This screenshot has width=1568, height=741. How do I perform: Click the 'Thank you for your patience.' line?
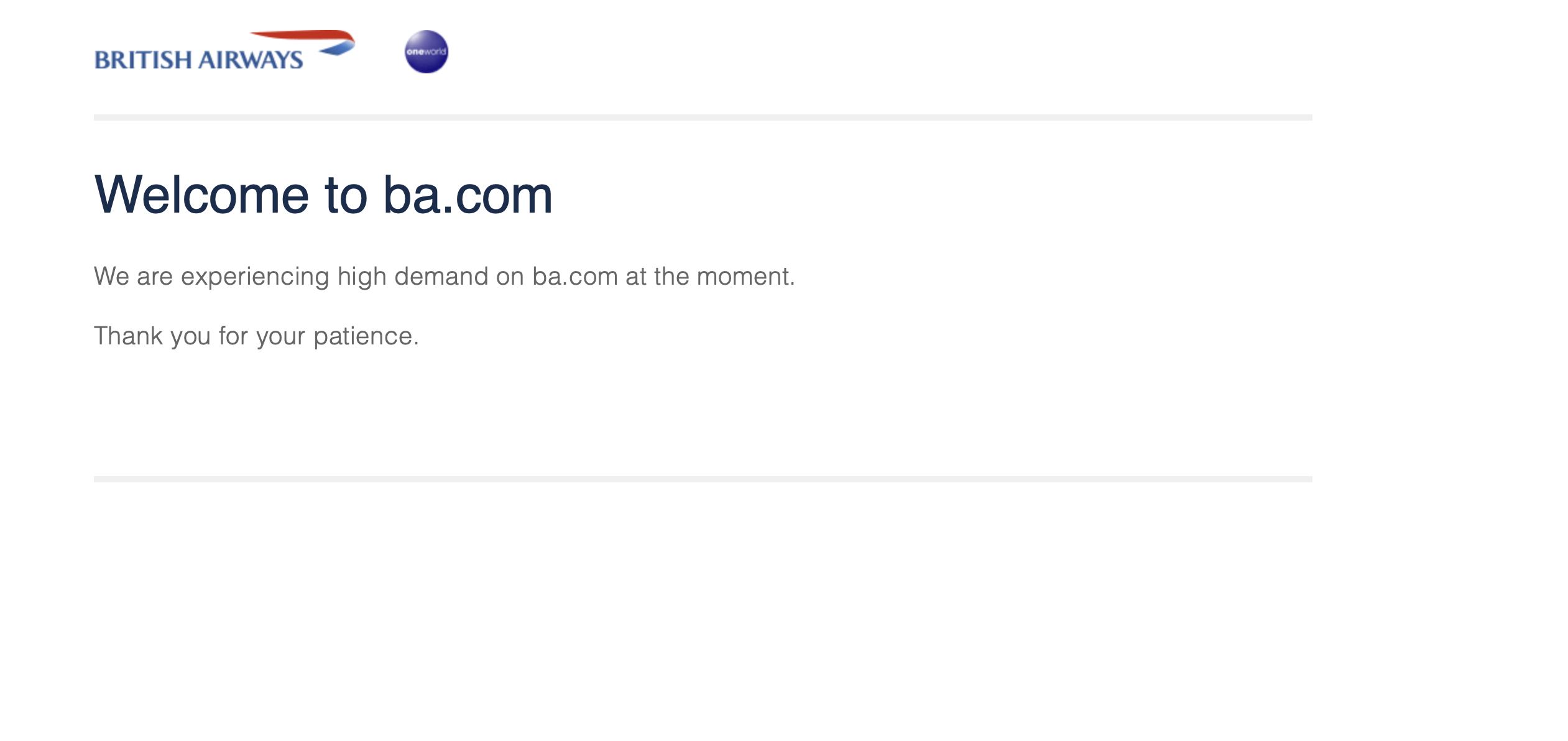(x=257, y=336)
